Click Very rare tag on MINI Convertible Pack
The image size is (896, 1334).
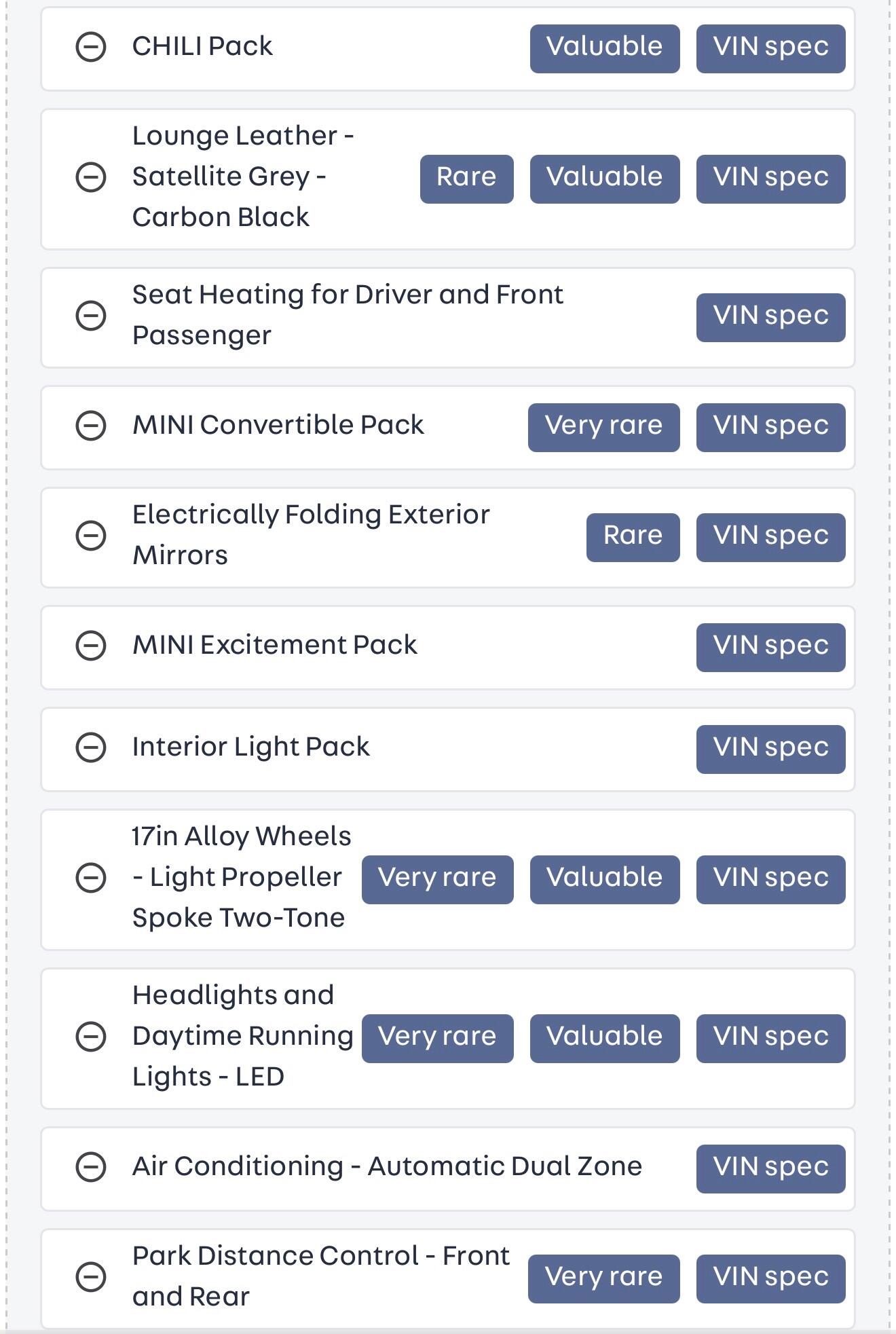tap(603, 427)
